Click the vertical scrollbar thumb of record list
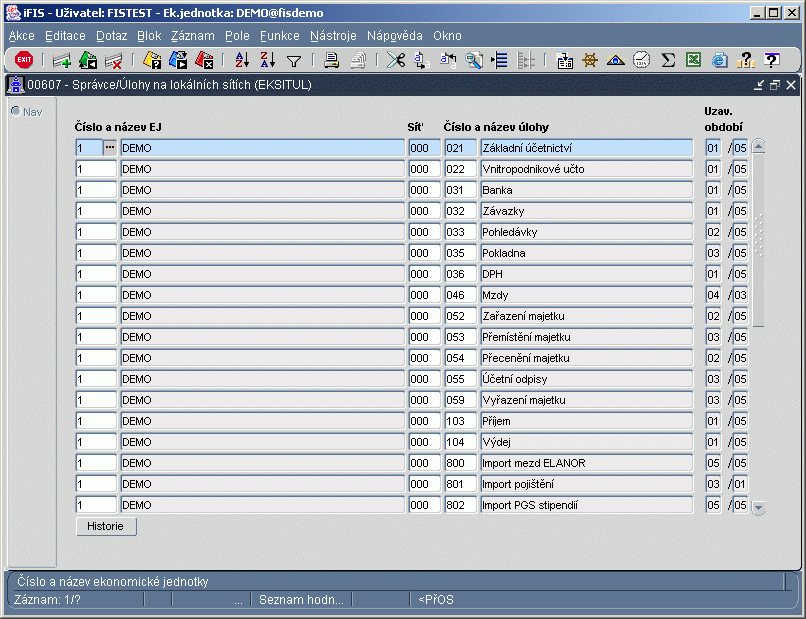The image size is (806, 619). click(x=758, y=241)
